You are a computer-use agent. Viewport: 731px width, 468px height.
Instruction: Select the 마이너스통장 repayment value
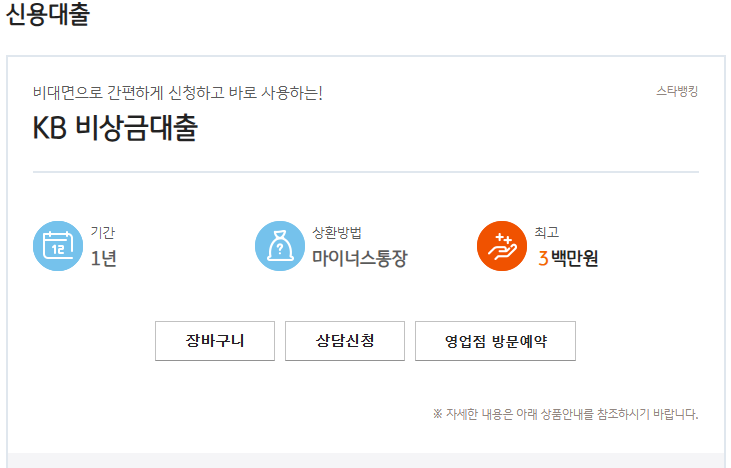point(360,259)
